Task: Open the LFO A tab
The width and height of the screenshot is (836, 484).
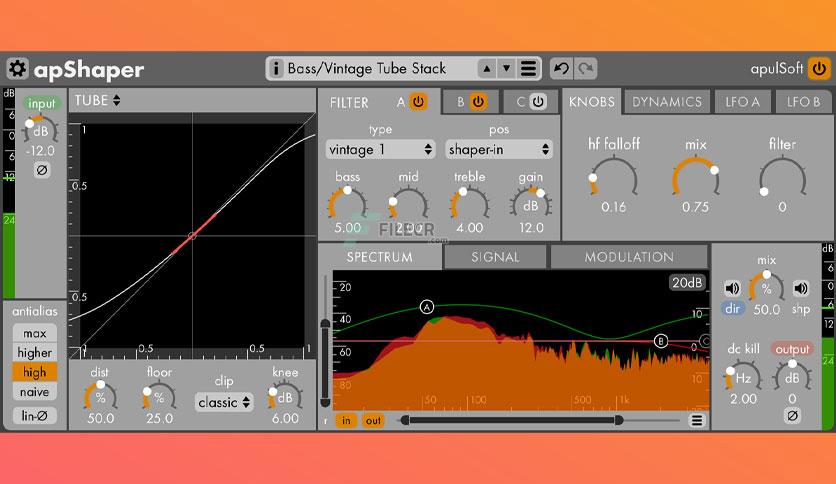Action: point(742,102)
